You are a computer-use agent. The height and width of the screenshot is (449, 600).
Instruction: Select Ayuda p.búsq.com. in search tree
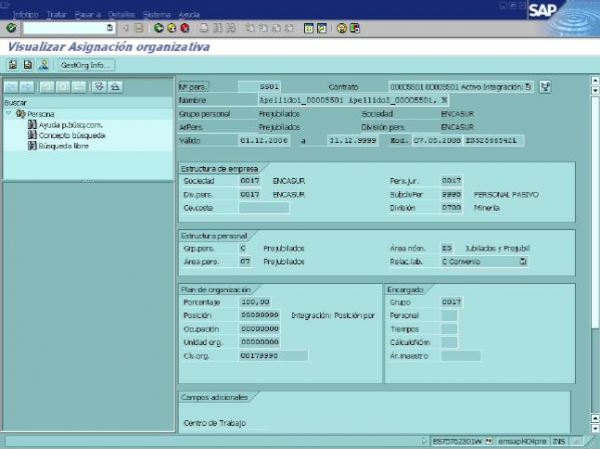(70, 125)
